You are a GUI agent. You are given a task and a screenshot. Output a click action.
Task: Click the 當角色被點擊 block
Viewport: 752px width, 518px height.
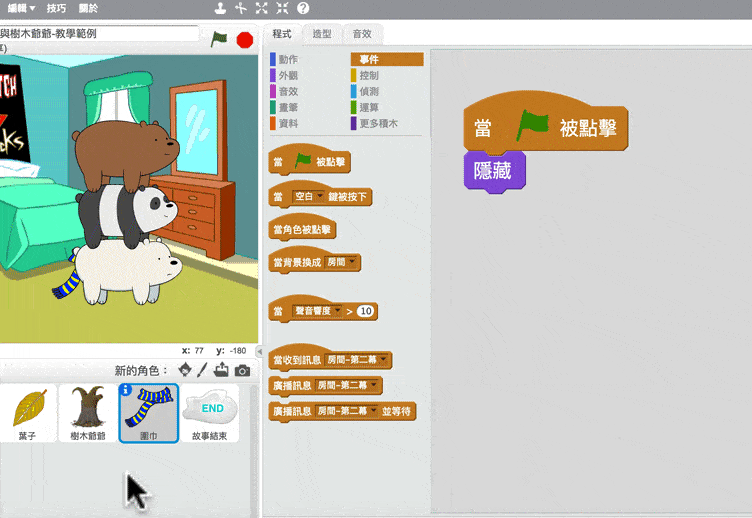tap(302, 229)
